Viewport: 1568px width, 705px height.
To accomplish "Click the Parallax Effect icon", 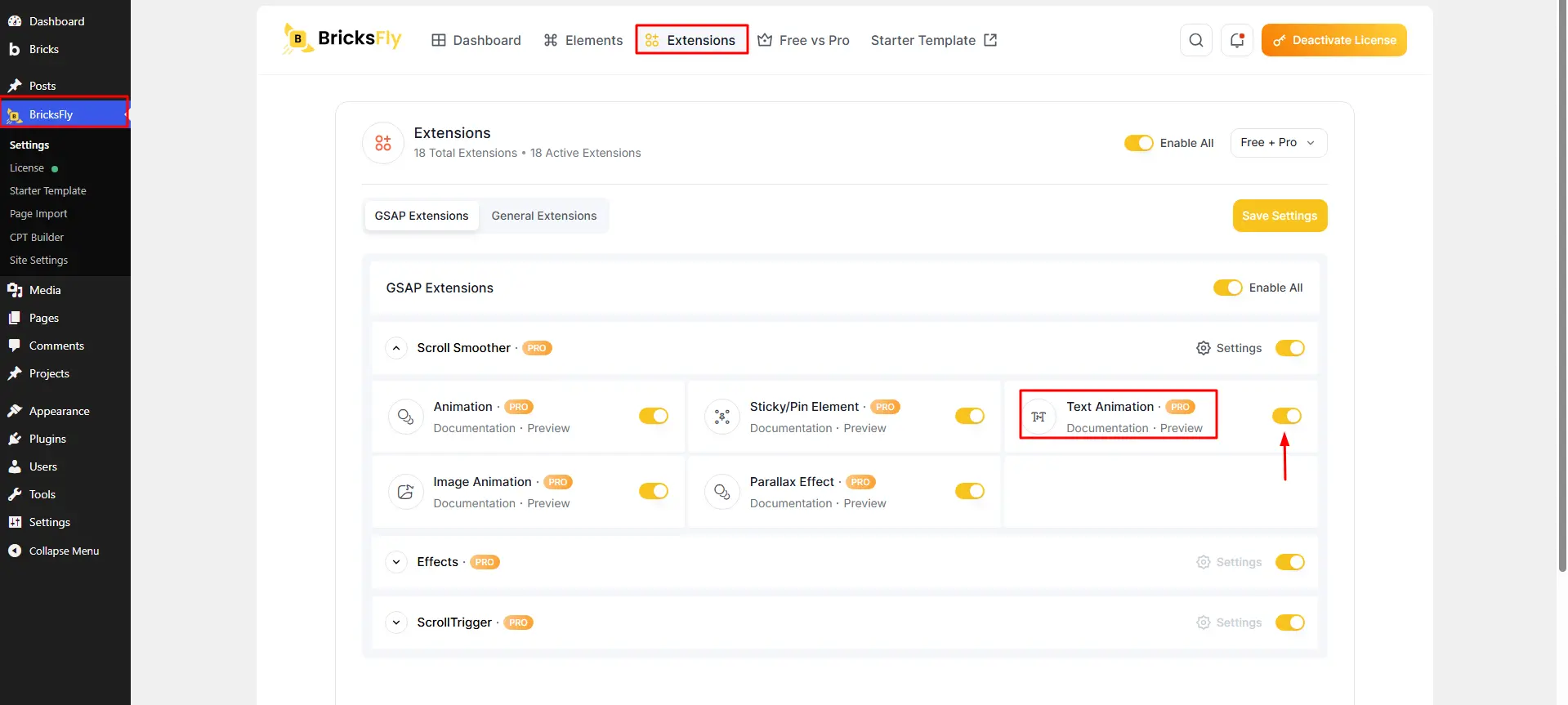I will click(721, 492).
